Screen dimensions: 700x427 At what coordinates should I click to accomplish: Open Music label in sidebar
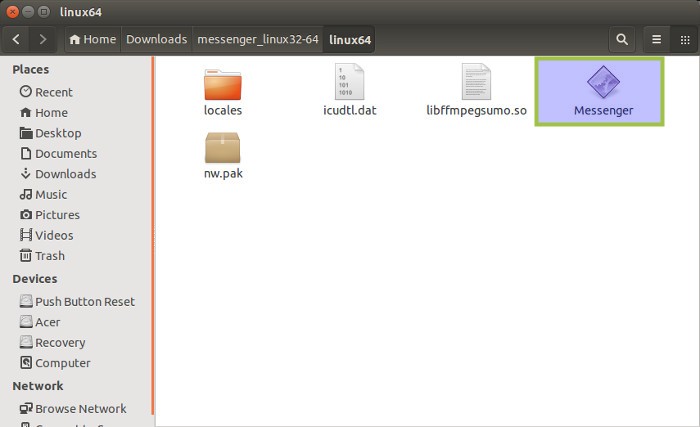click(51, 194)
